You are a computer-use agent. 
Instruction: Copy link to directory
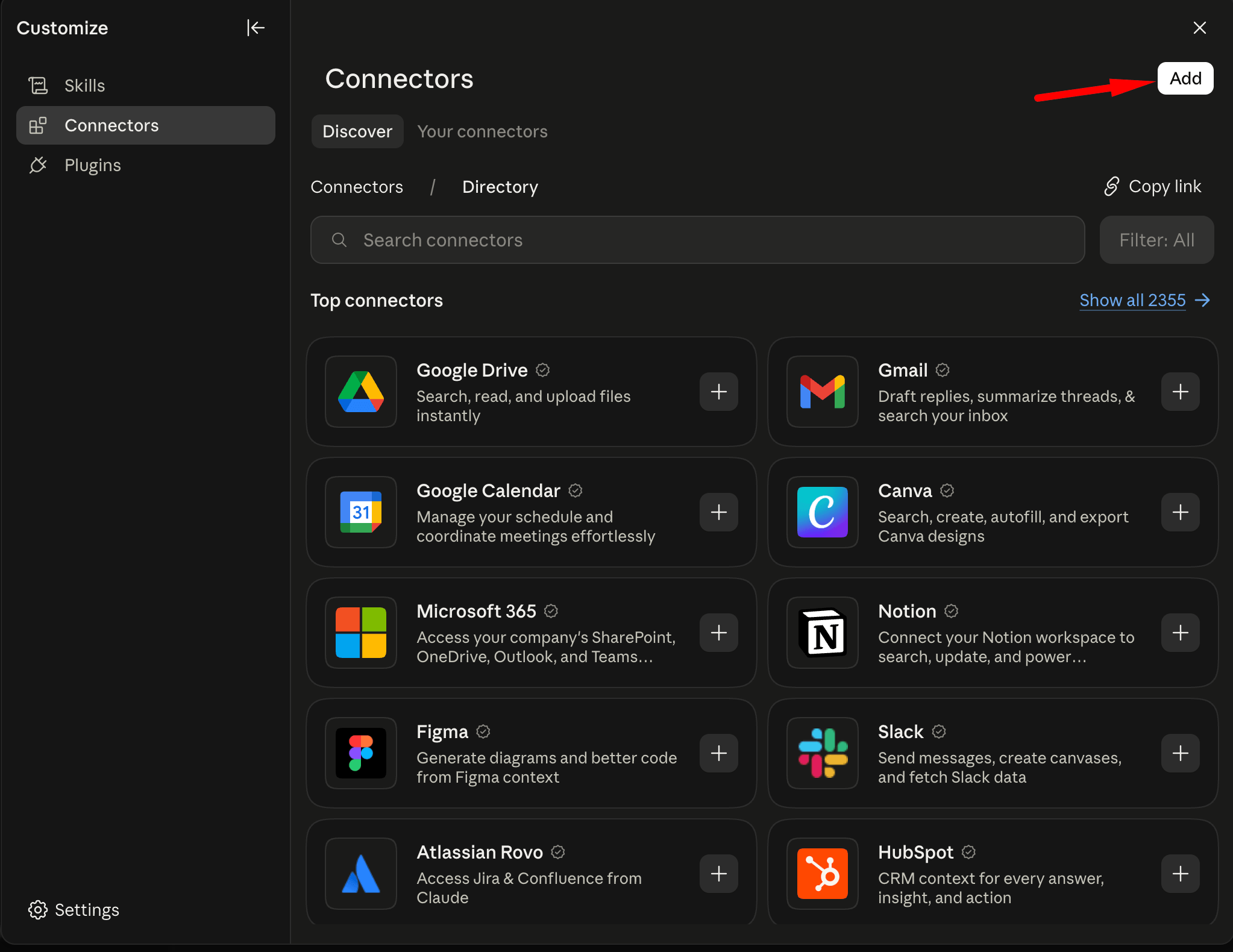pyautogui.click(x=1152, y=187)
